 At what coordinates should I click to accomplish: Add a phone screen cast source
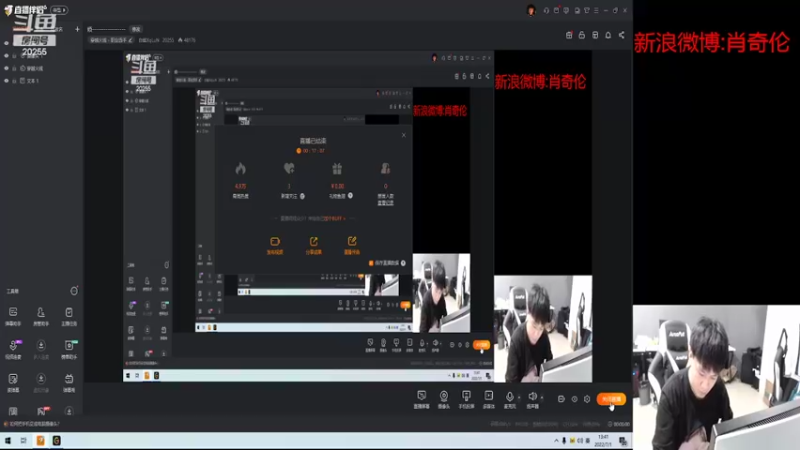pyautogui.click(x=466, y=399)
